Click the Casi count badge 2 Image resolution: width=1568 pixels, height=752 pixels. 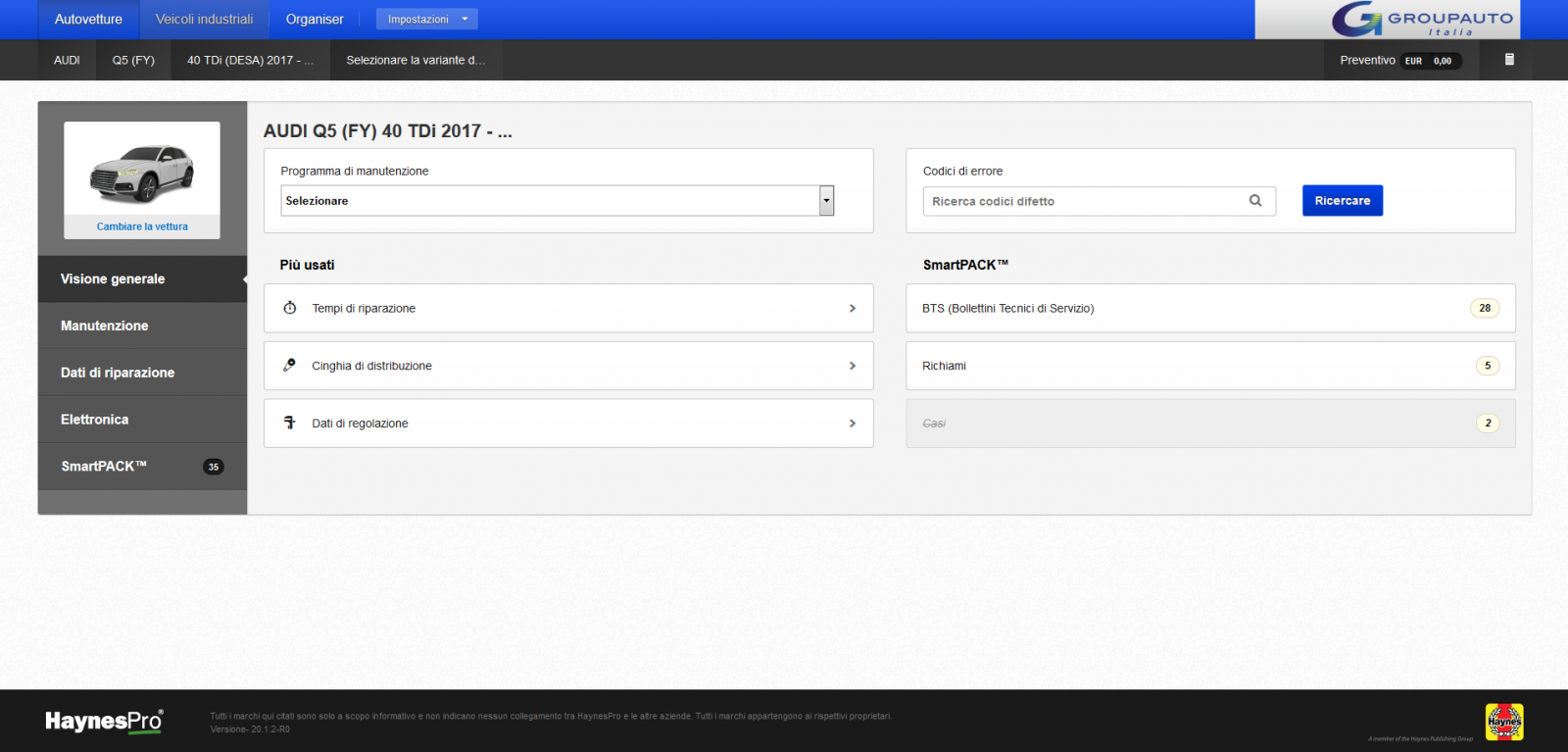click(1488, 424)
